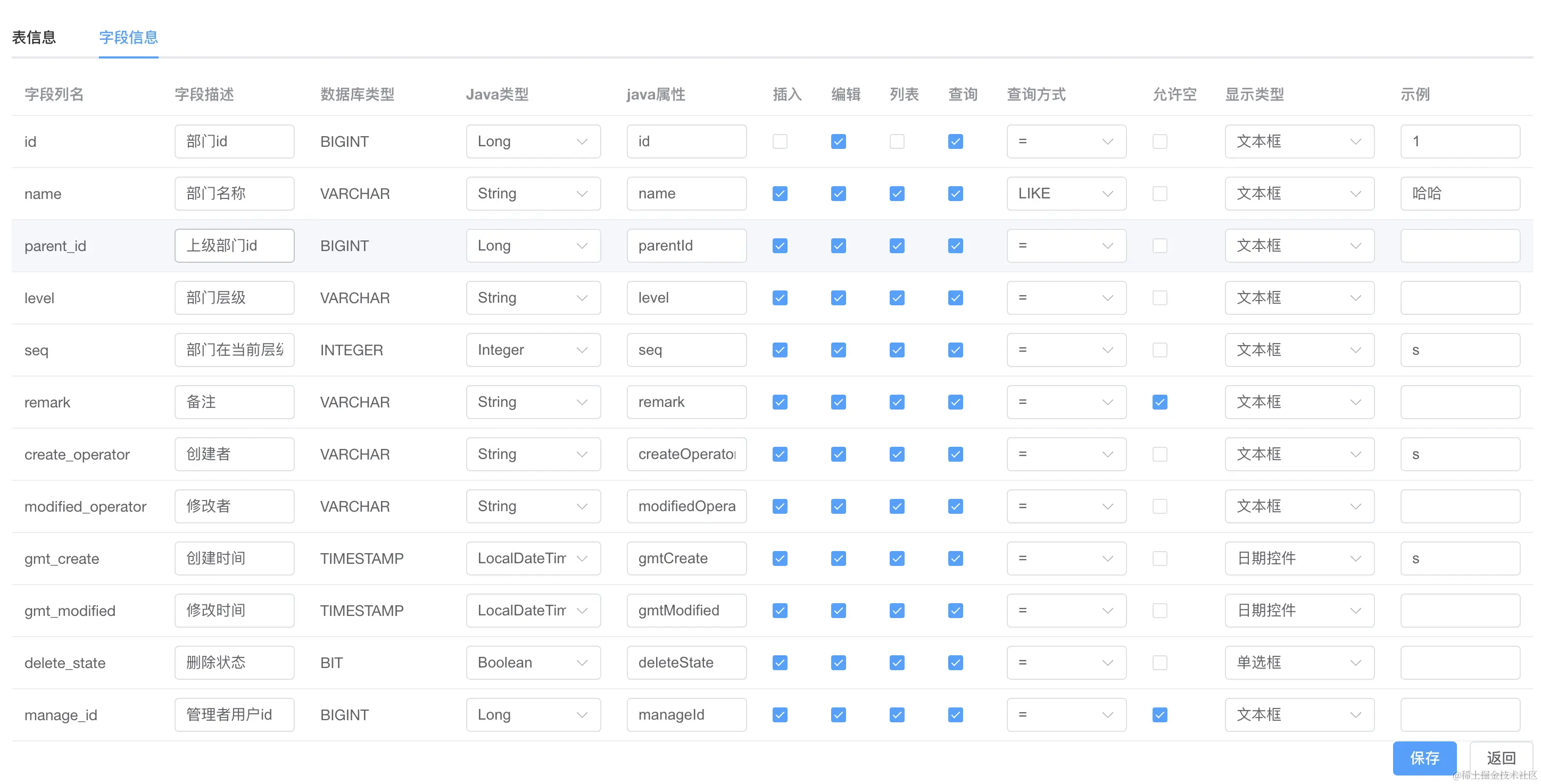Viewport: 1541px width, 784px height.
Task: Focus the 示例 field containing 哈哈
Action: [x=1459, y=193]
